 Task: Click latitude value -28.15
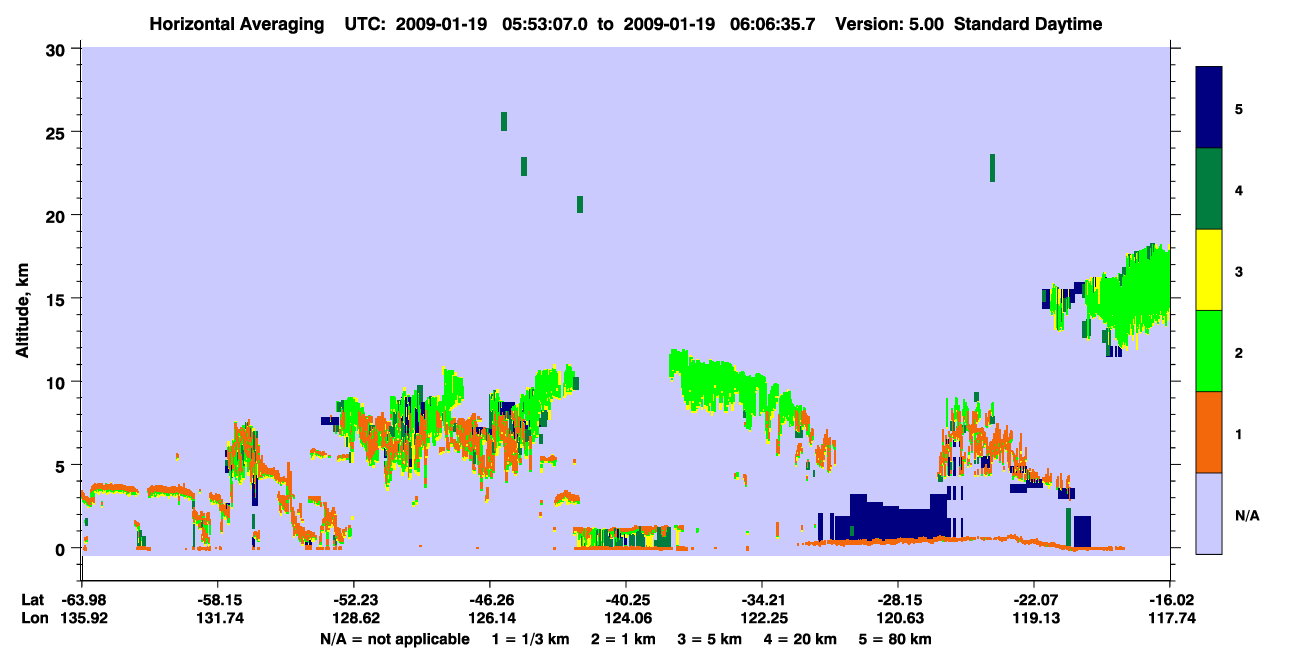click(898, 601)
